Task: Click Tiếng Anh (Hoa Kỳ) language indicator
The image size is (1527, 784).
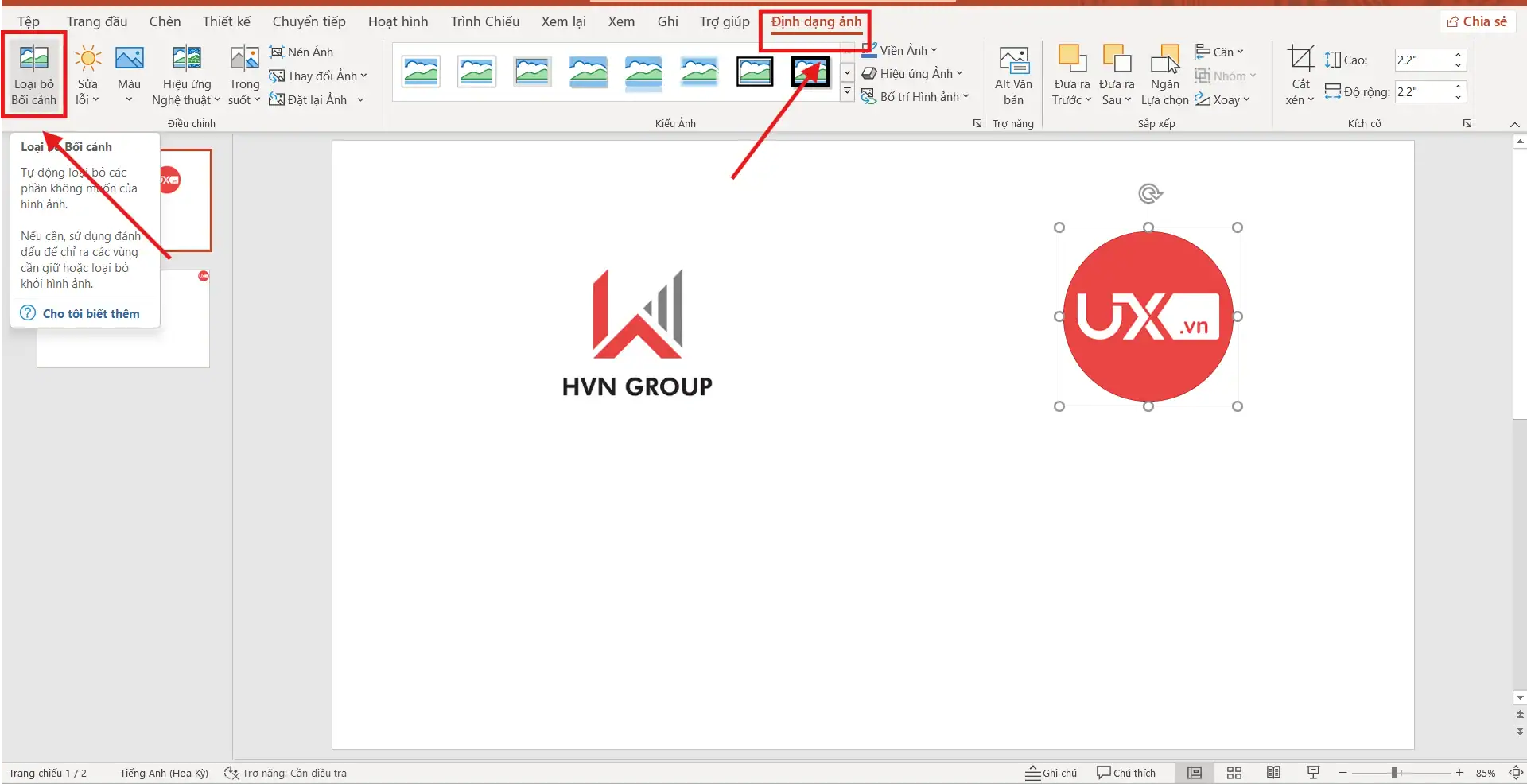Action: [x=164, y=773]
